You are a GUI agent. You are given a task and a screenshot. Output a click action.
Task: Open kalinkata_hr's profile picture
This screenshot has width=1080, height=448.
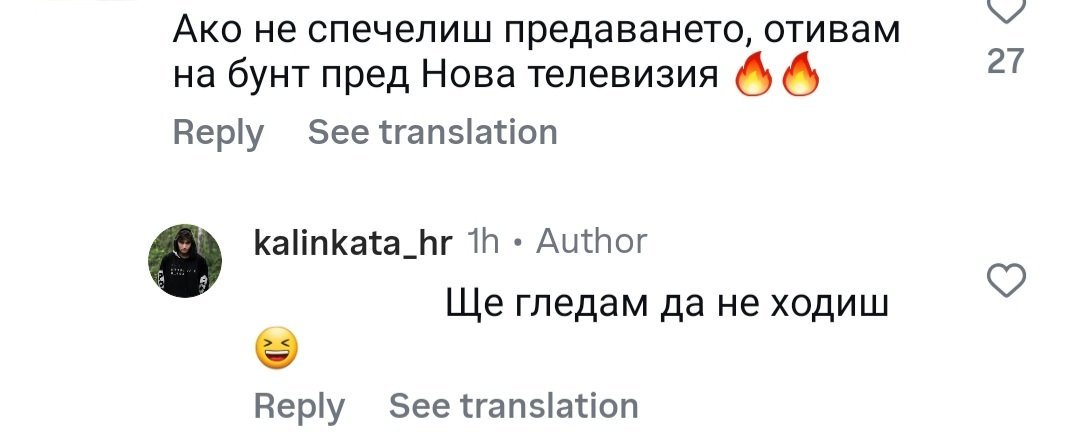(x=184, y=261)
